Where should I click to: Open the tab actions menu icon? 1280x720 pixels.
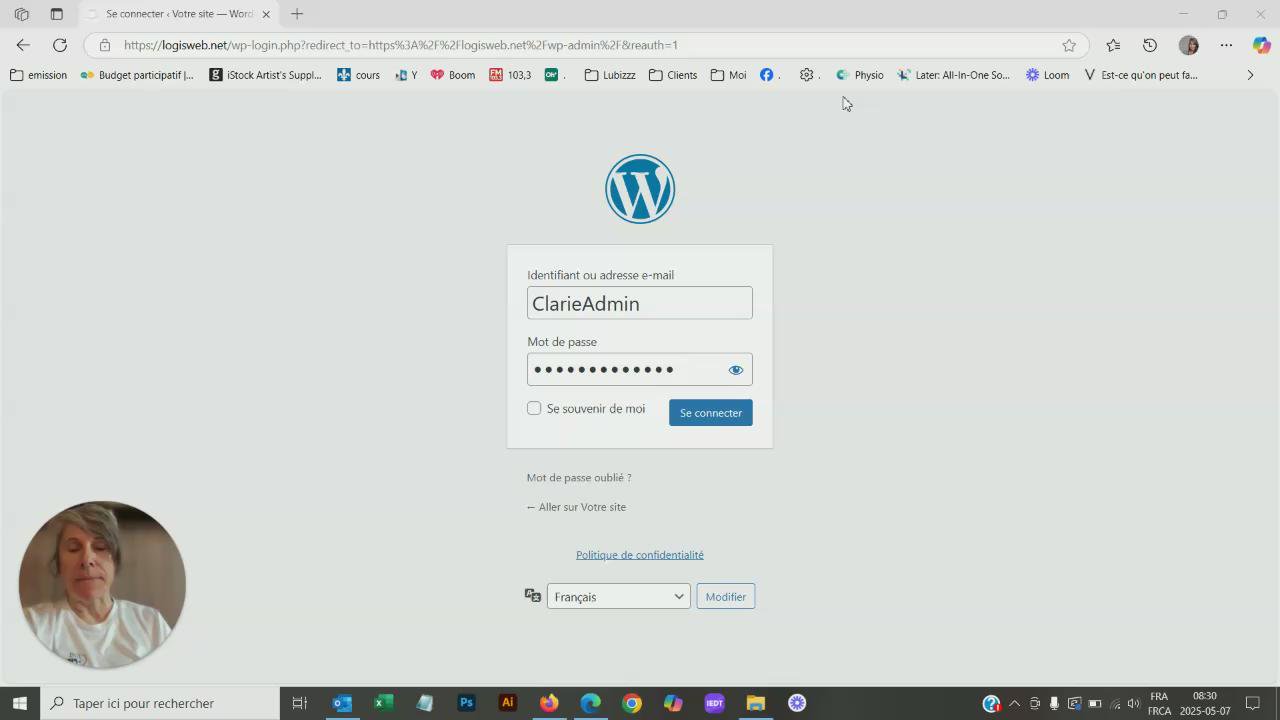[x=57, y=14]
